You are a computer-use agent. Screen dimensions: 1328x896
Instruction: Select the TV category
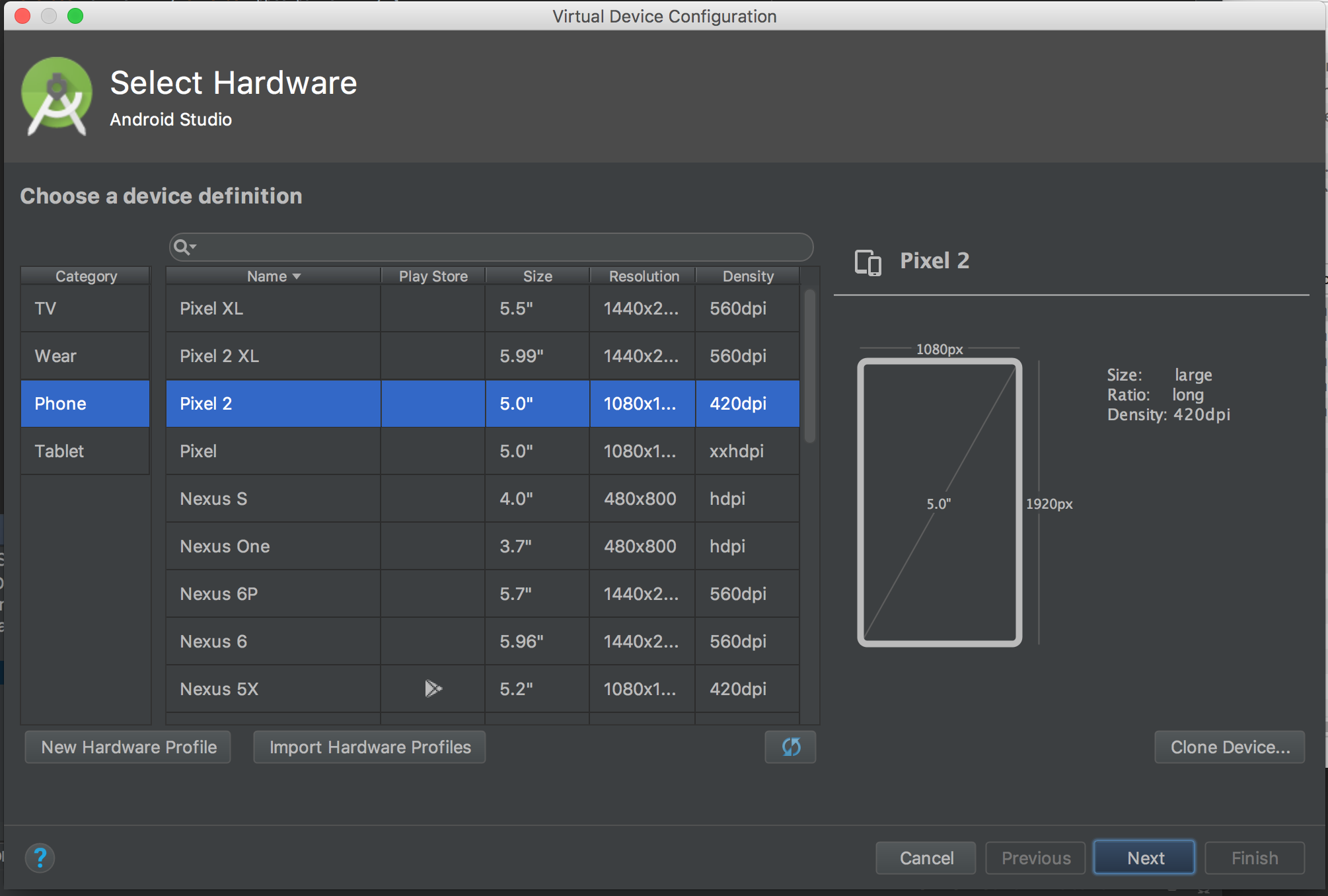[x=85, y=308]
